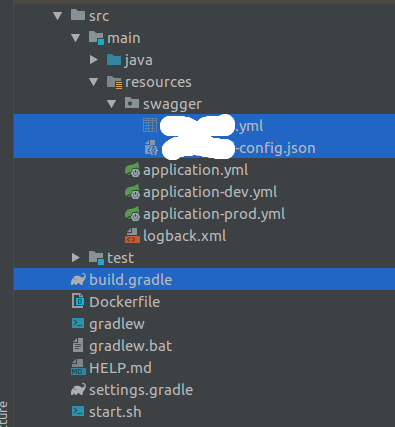Click the Spring icon of application-prod.yml

[x=132, y=214]
